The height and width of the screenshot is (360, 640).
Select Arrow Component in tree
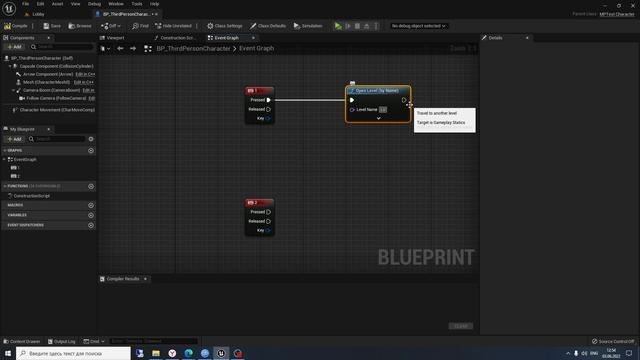click(48, 74)
